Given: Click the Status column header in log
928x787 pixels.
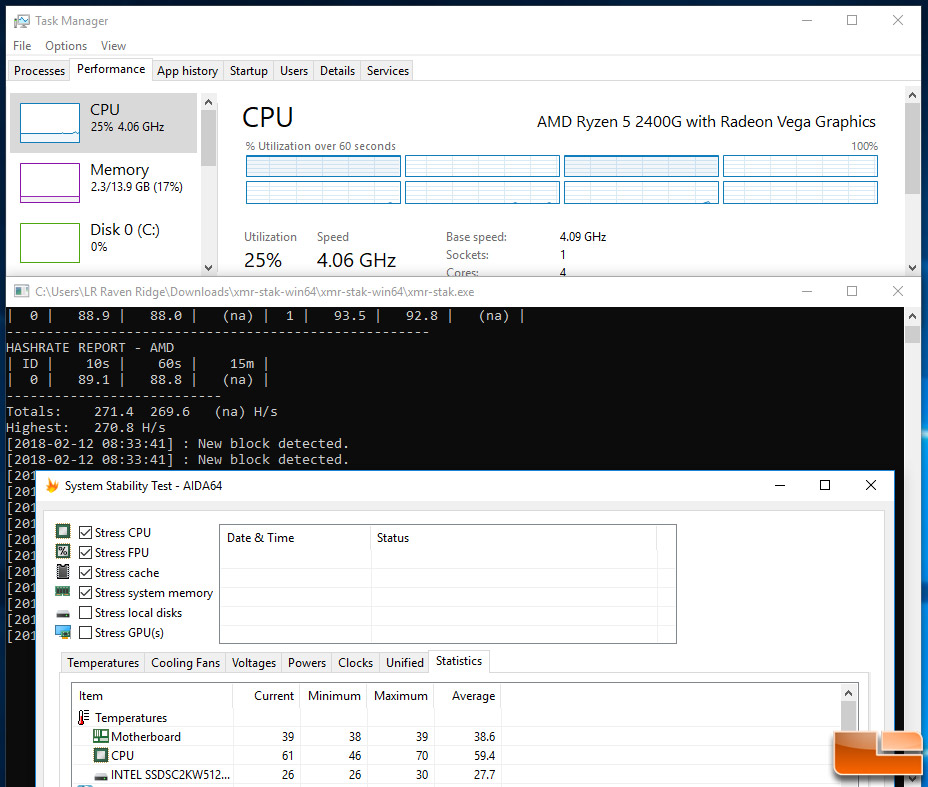Looking at the screenshot, I should tap(513, 538).
